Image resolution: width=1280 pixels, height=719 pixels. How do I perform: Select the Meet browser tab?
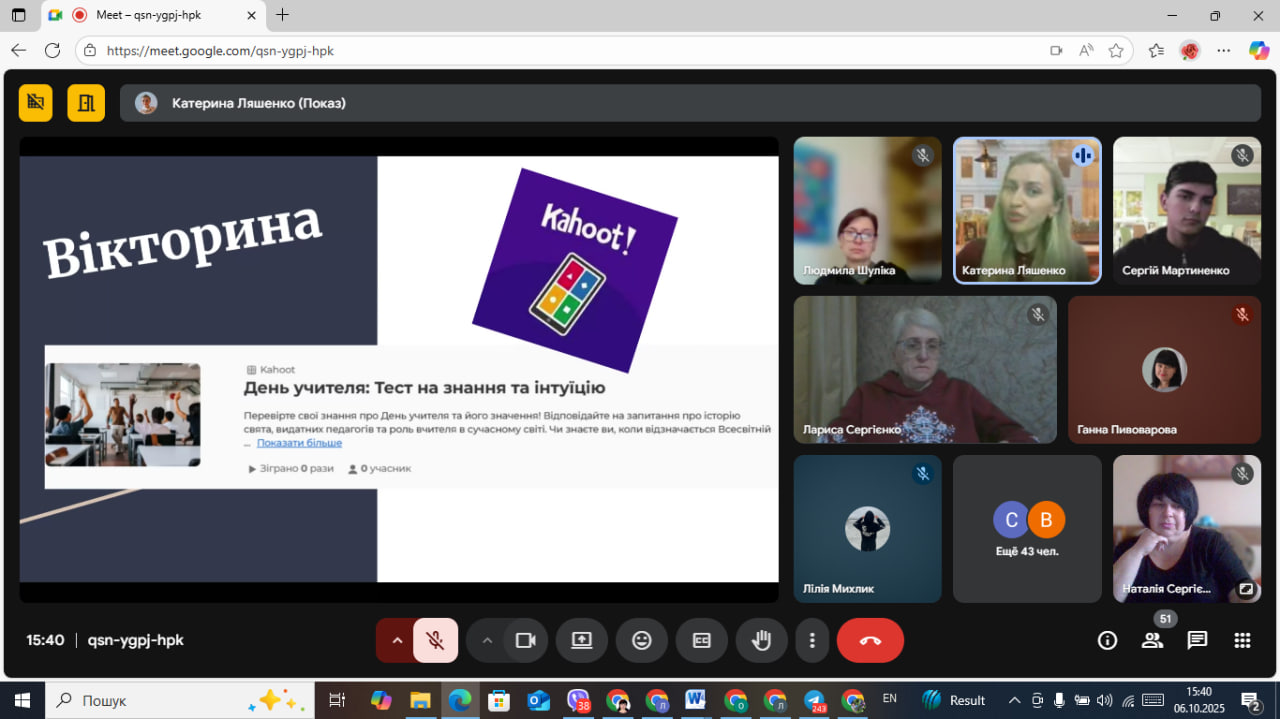150,15
